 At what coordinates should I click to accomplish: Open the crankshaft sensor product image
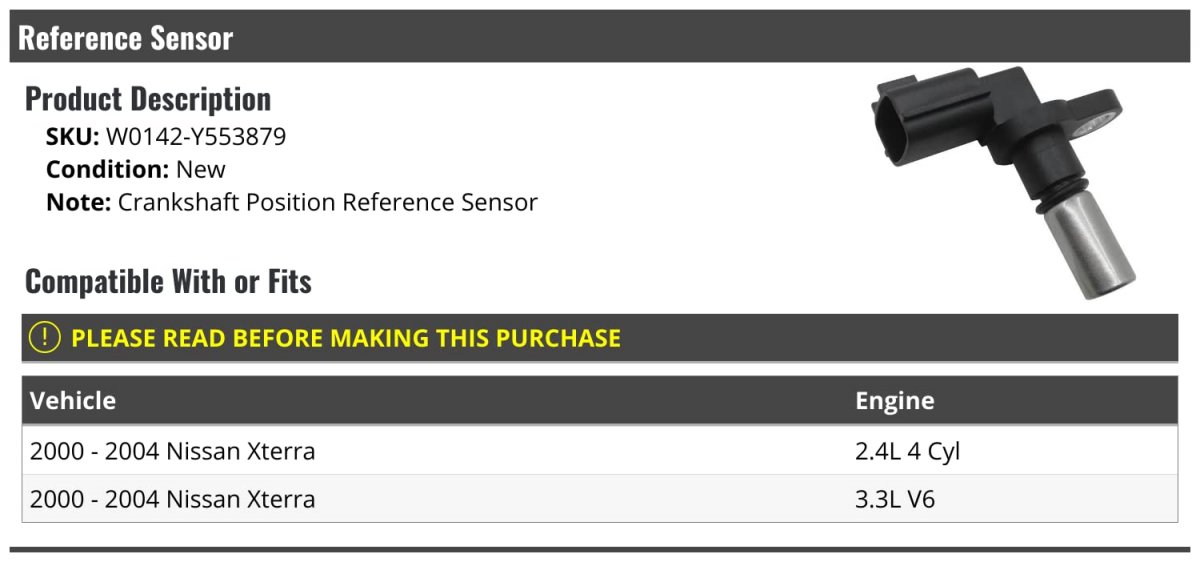coord(1006,183)
